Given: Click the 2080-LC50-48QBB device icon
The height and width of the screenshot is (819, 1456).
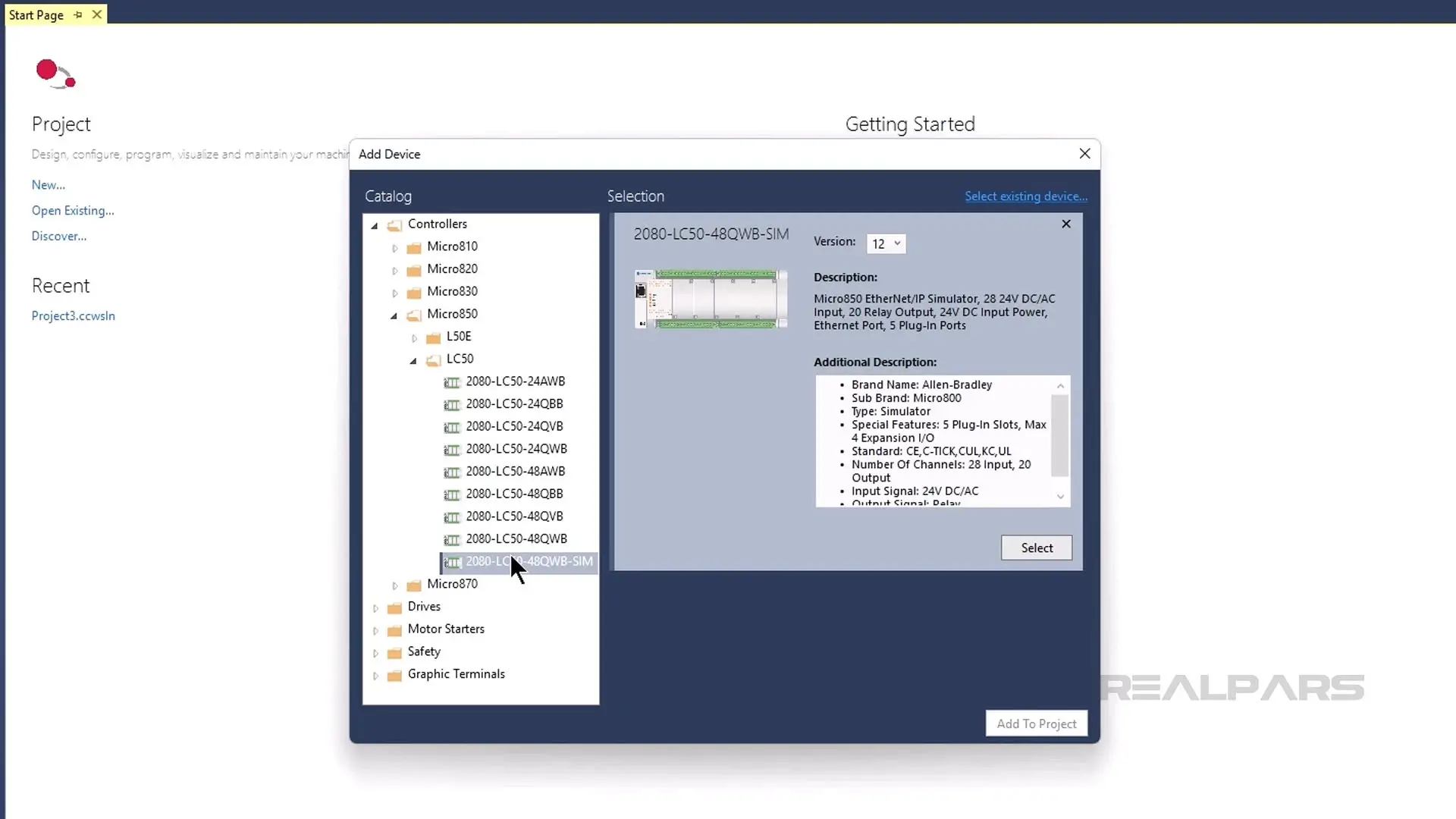Looking at the screenshot, I should 452,494.
